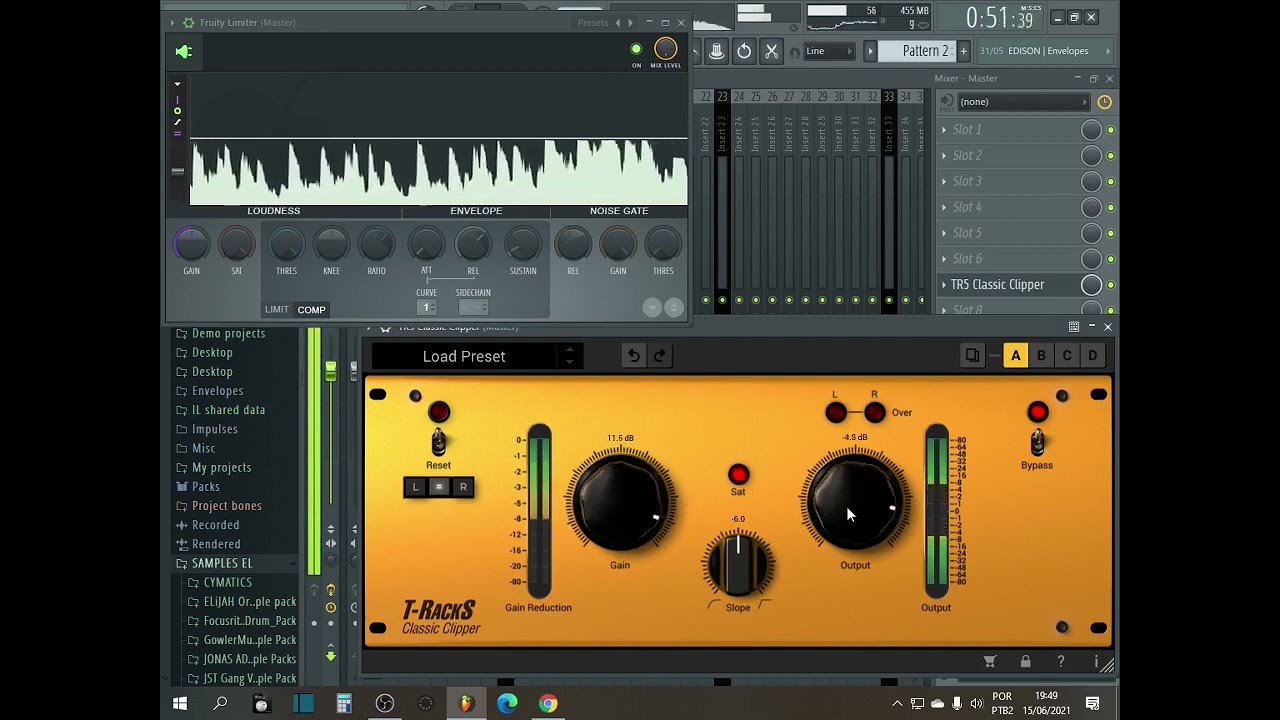The image size is (1280, 720).
Task: Click the Classic Clipper Gain knob
Action: coord(620,502)
